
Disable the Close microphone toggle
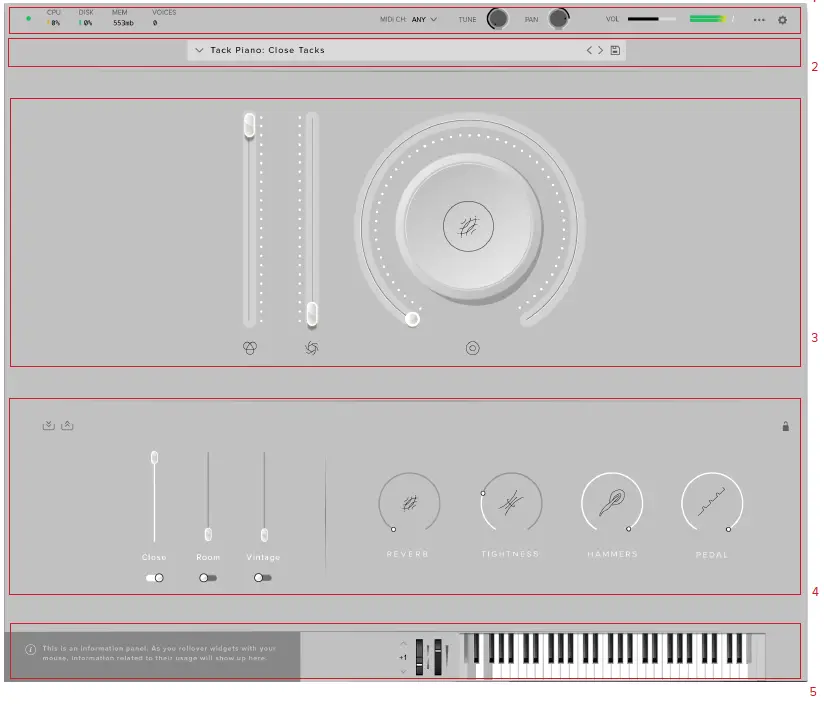point(155,577)
